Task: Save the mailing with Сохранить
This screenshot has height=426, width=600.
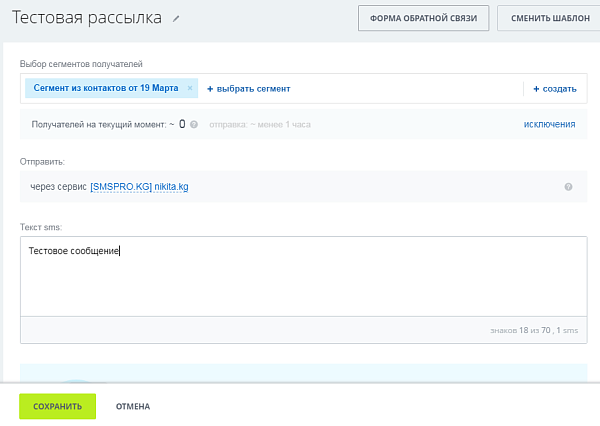Action: pos(57,406)
